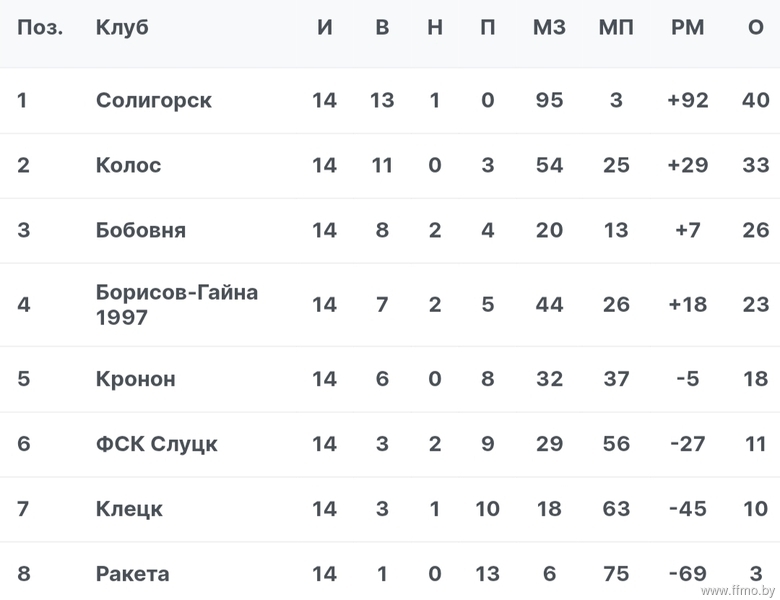Click the О points column header
780x600 pixels.
point(756,27)
